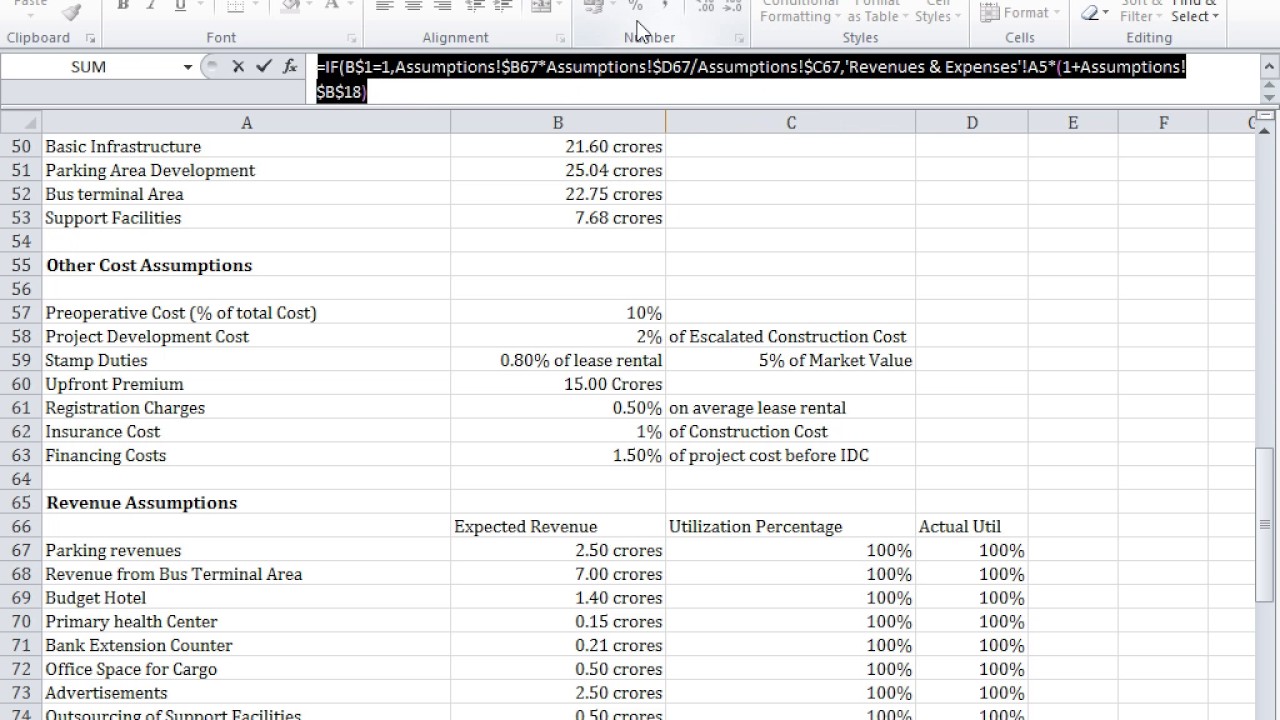Increase decimal places
1280x720 pixels.
click(706, 6)
